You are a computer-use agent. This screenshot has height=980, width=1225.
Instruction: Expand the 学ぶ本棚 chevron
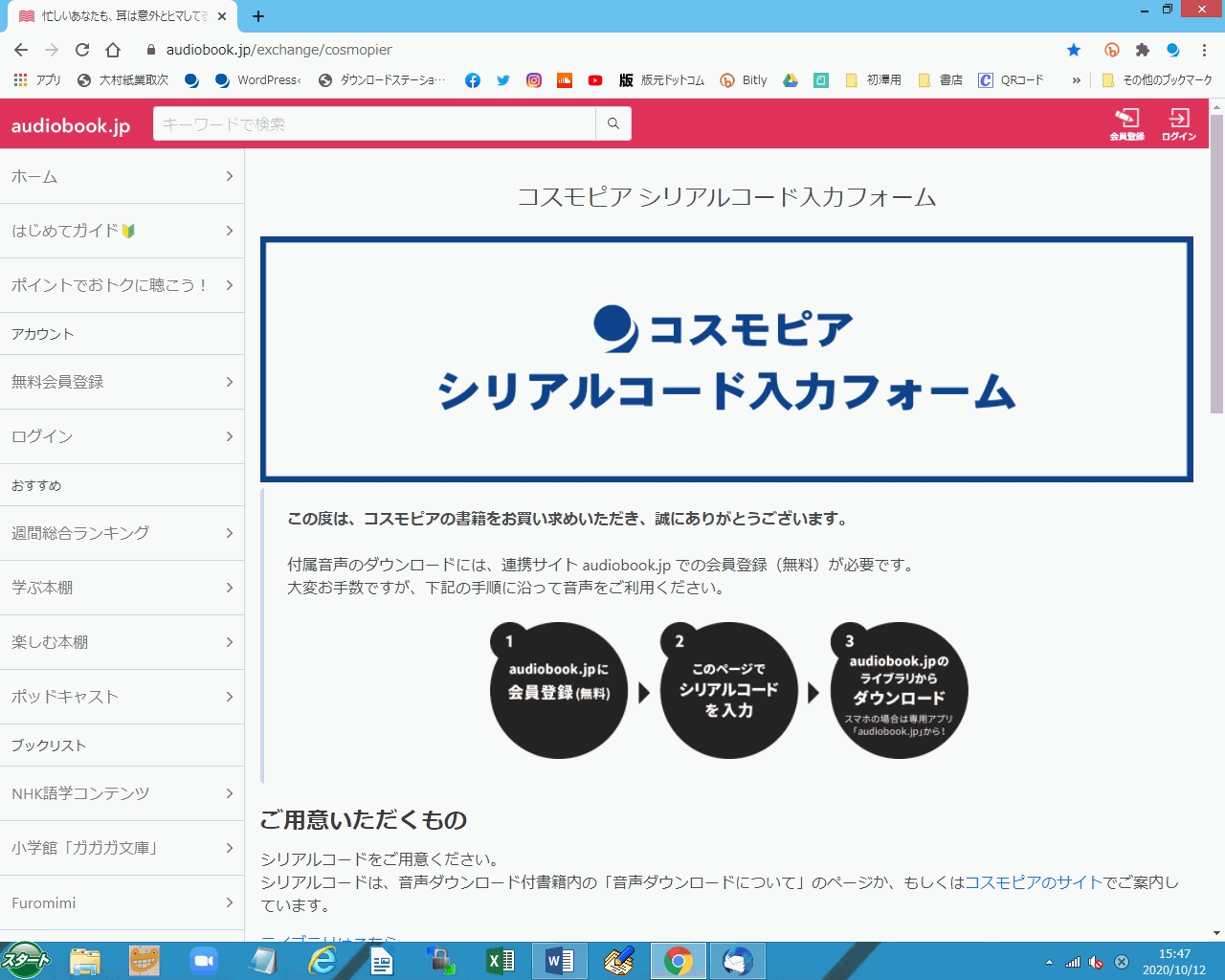230,588
